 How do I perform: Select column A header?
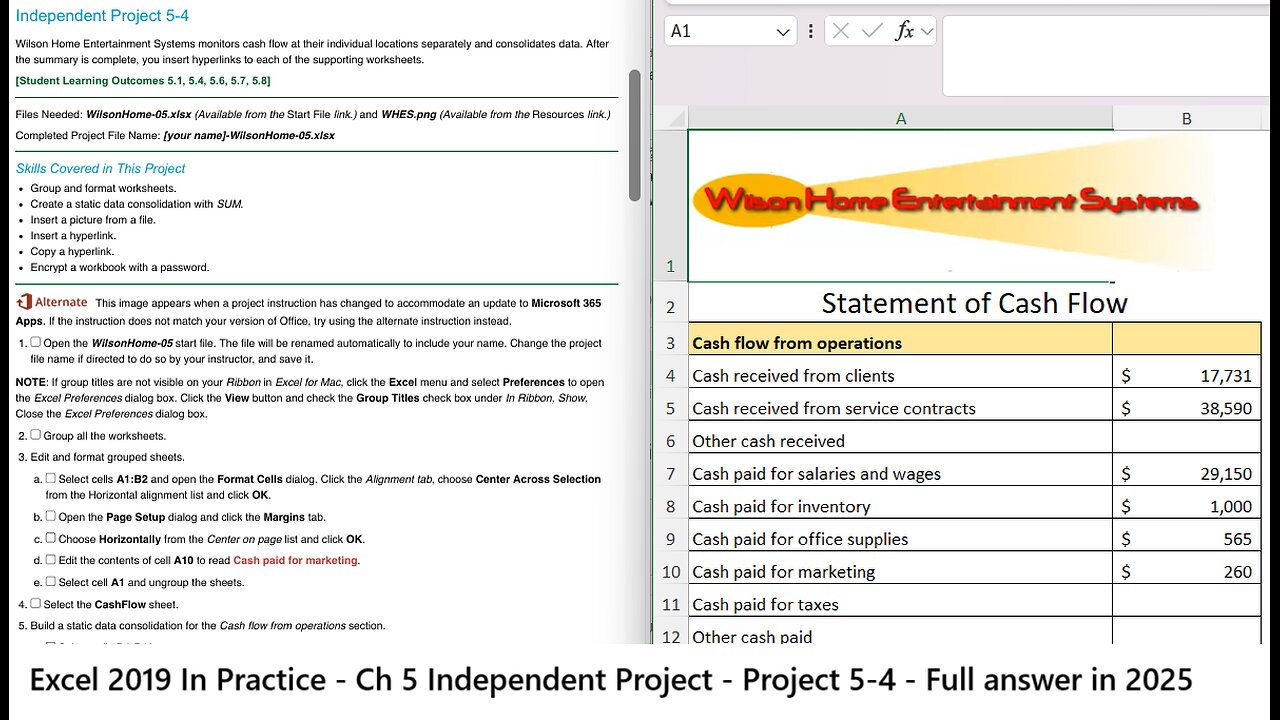[900, 118]
